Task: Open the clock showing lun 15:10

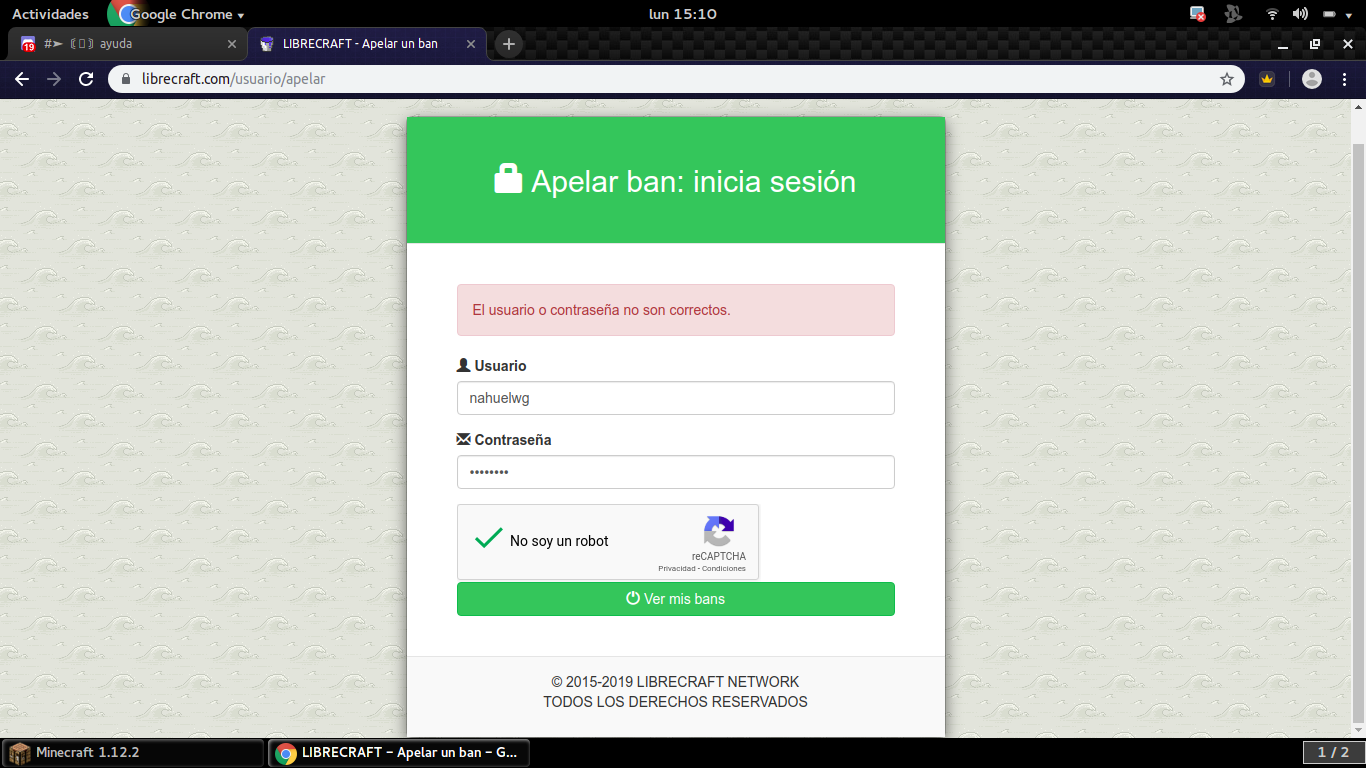Action: click(x=683, y=14)
